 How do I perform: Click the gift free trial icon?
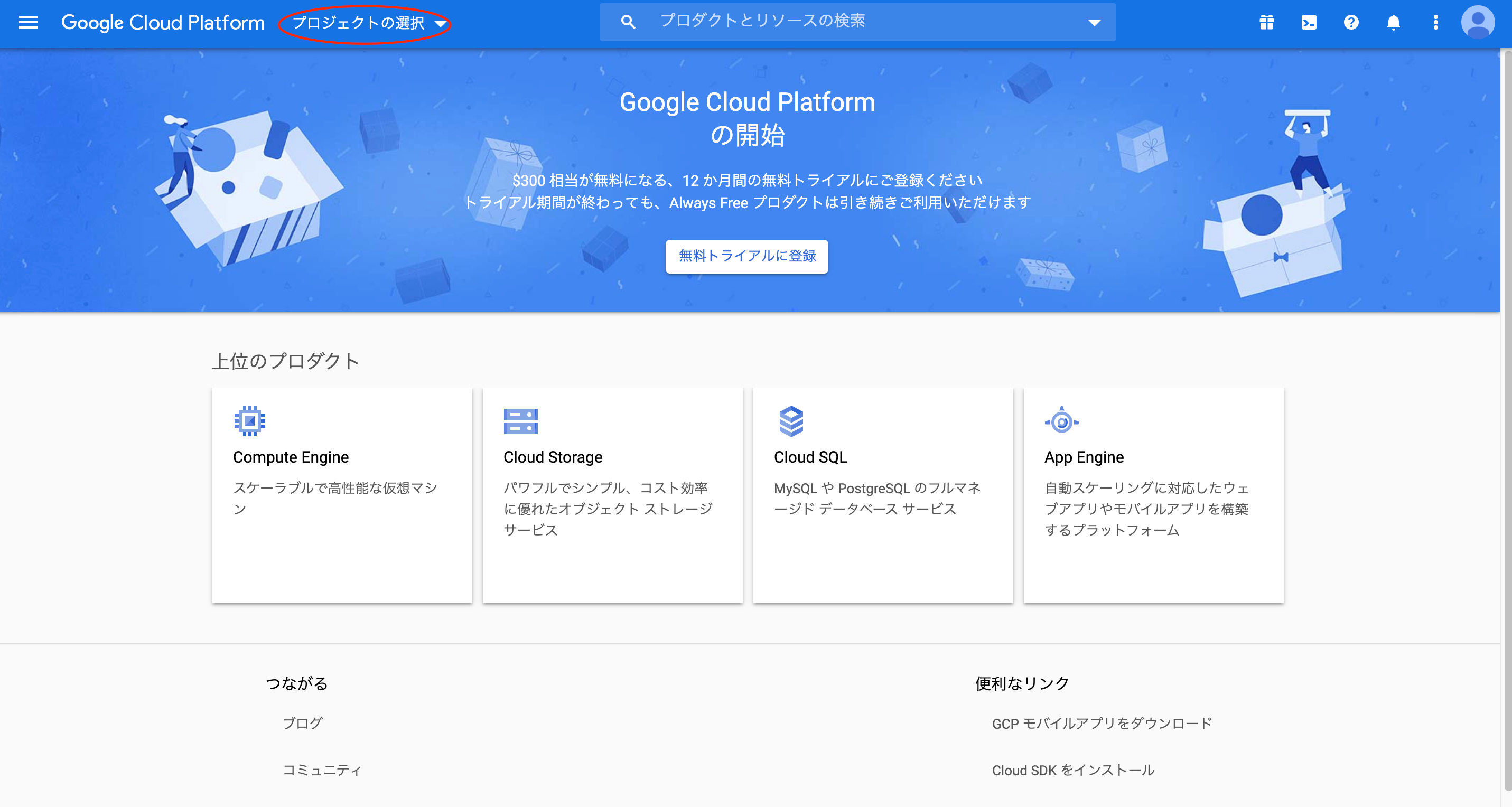tap(1267, 22)
